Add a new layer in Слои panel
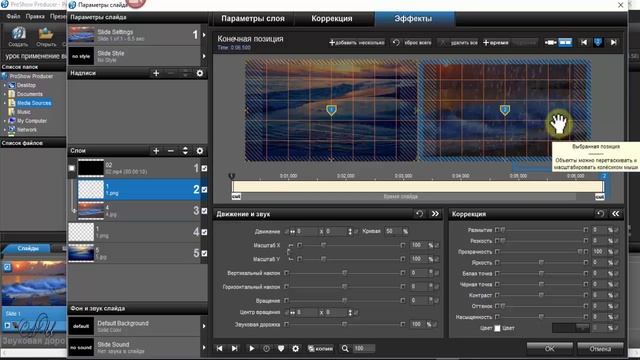Image resolution: width=640 pixels, height=360 pixels. click(156, 151)
